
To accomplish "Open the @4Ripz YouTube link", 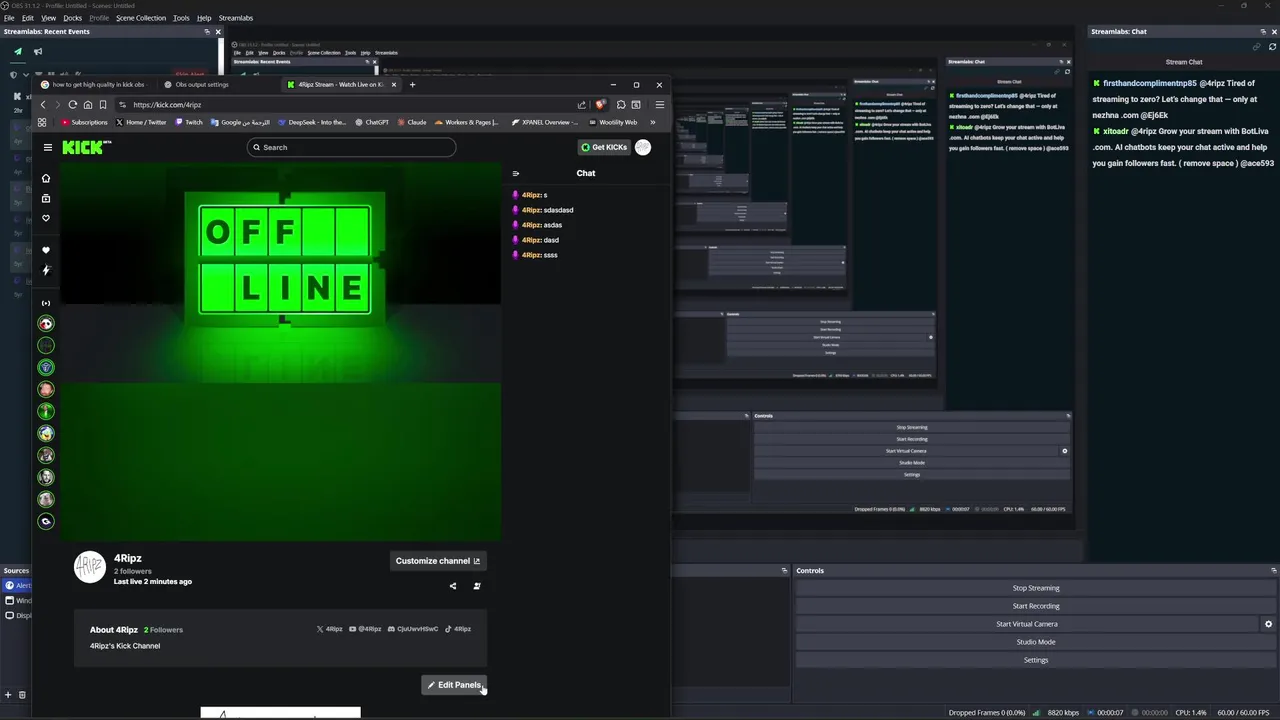I will click(x=365, y=629).
